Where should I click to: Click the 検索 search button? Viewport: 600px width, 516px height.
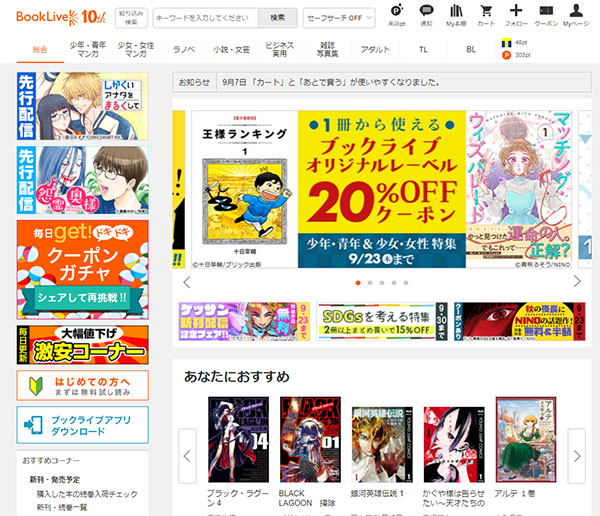tap(278, 18)
